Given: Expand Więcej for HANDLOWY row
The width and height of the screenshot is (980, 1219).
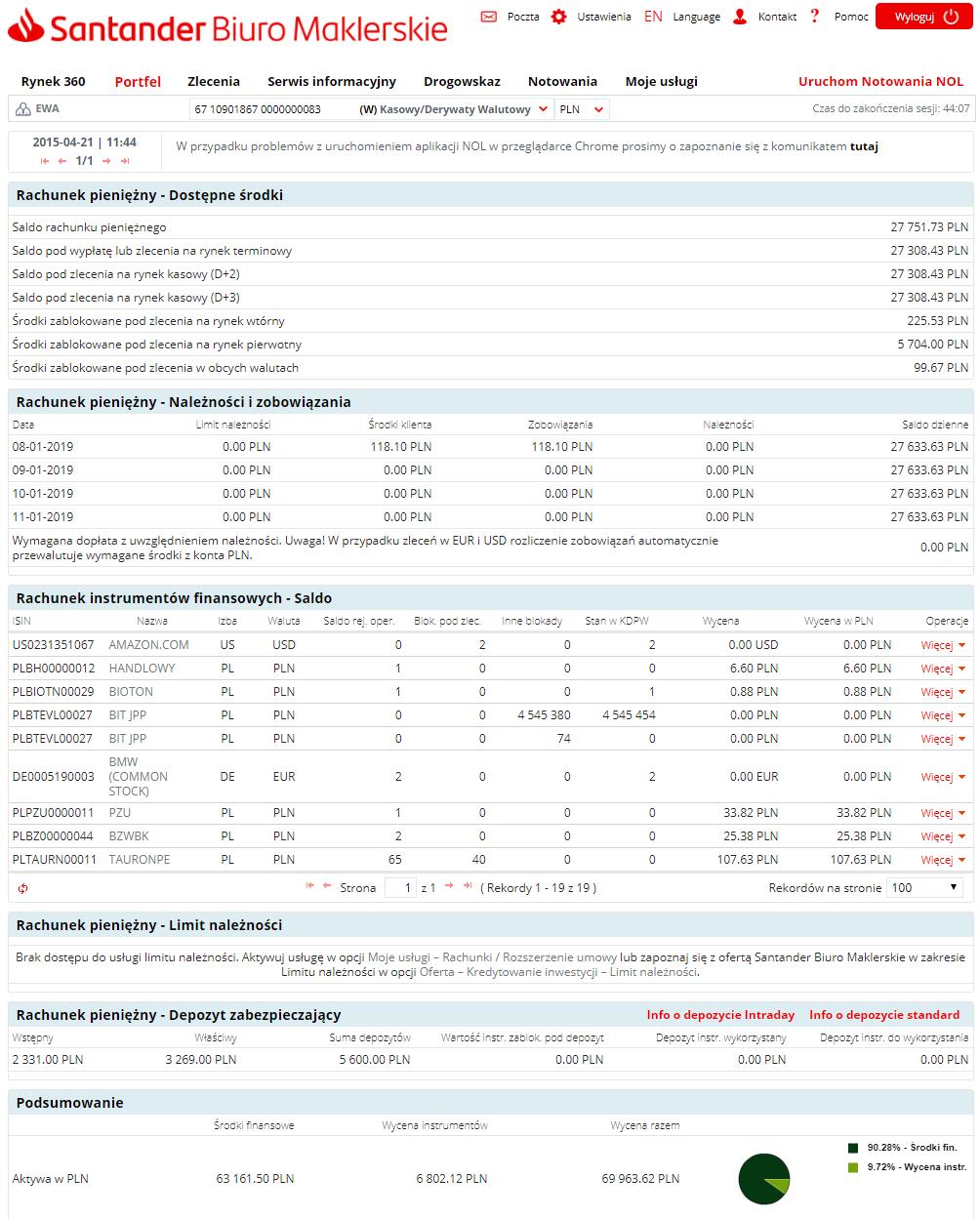Looking at the screenshot, I should click(x=943, y=669).
